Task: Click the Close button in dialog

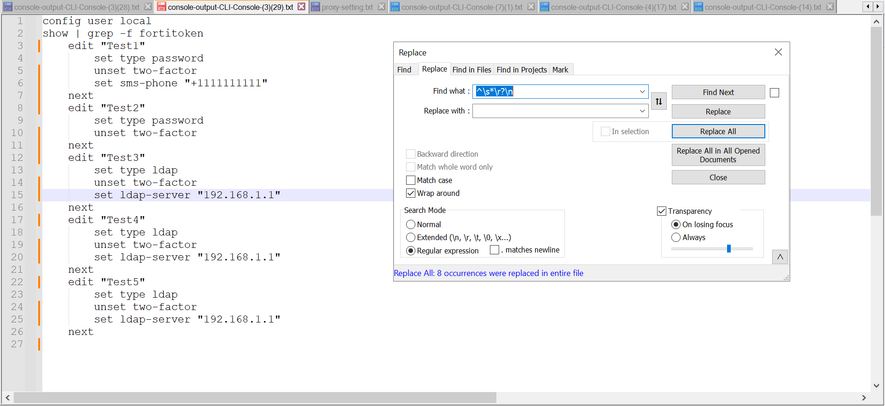Action: click(x=718, y=177)
